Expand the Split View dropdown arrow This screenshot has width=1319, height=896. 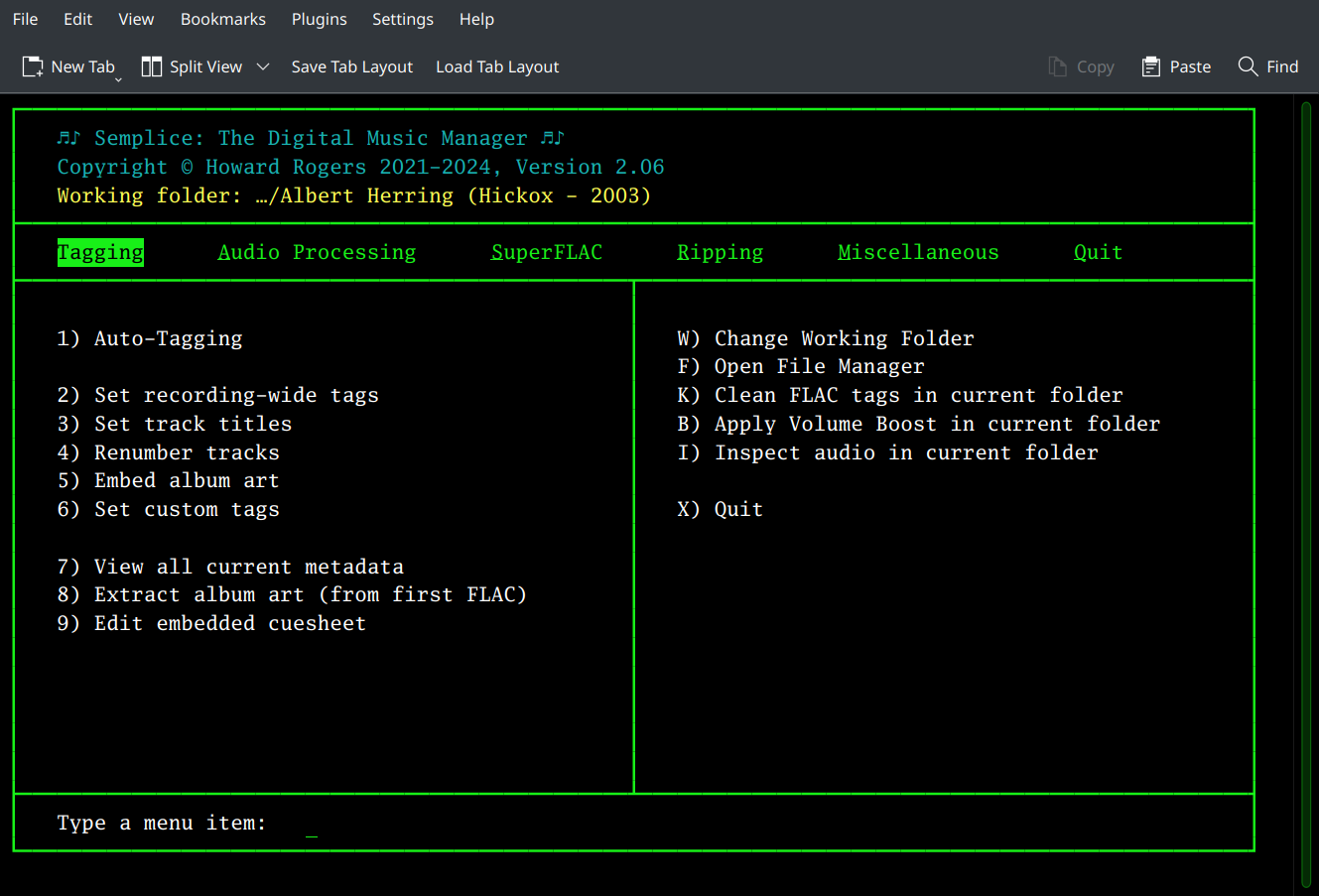click(x=263, y=66)
